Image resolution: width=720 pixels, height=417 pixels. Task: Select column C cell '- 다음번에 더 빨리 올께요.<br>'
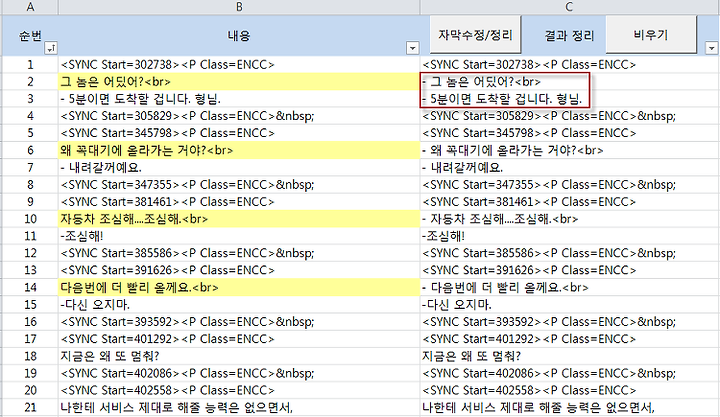pos(570,287)
